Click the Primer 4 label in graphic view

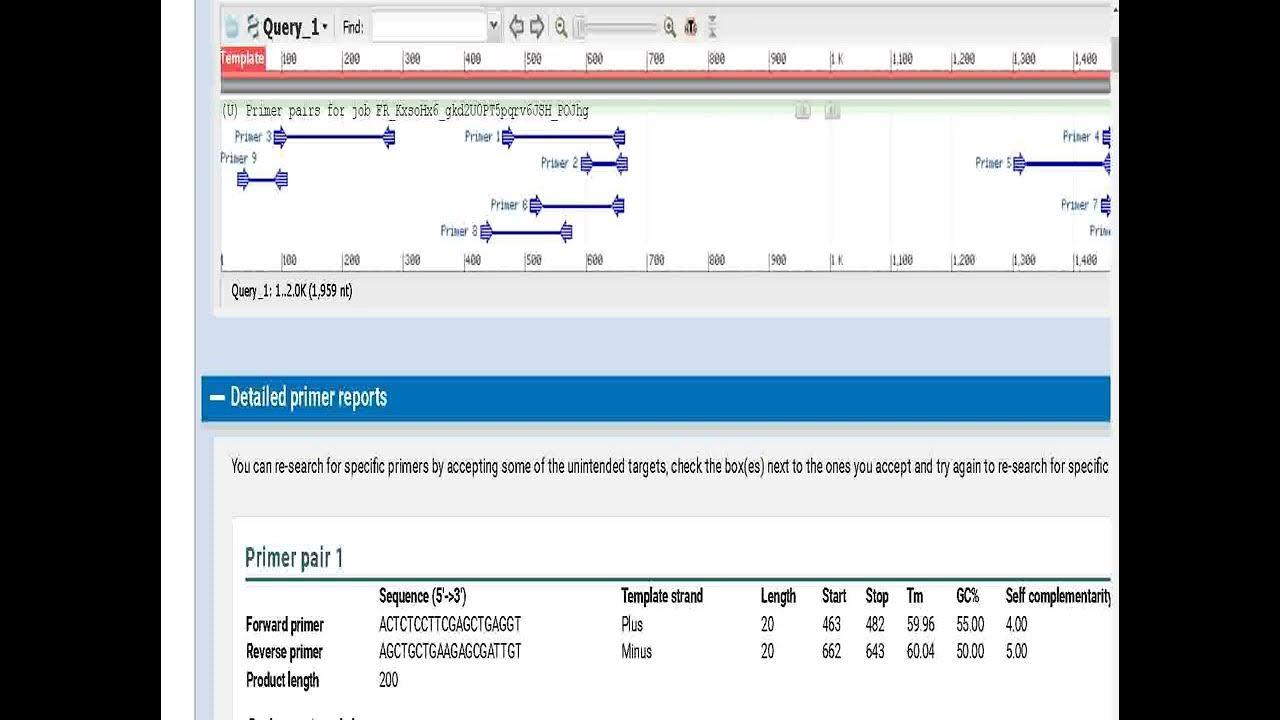[x=1080, y=136]
